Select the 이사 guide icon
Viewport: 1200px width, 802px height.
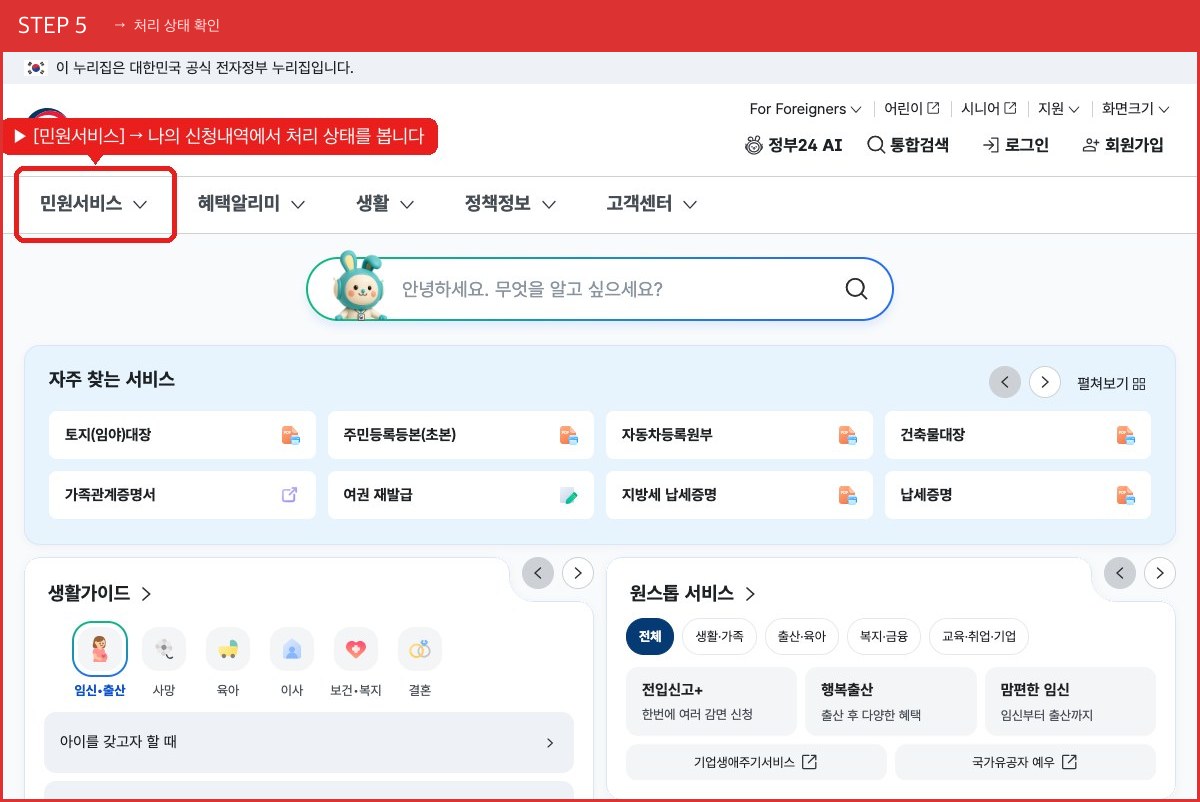tap(292, 660)
